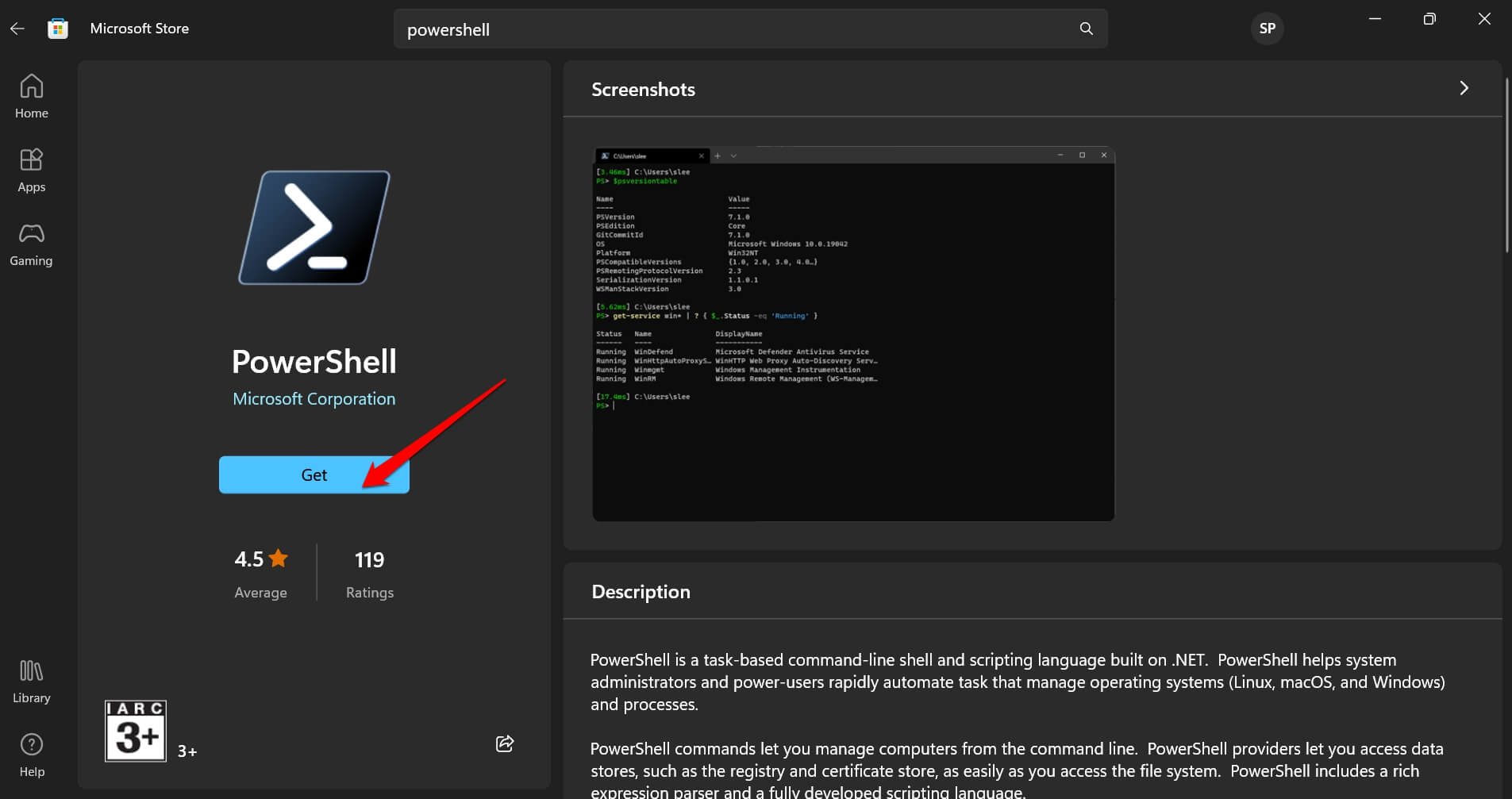Viewport: 1512px width, 799px height.
Task: Click the Get button for PowerShell
Action: (x=314, y=474)
